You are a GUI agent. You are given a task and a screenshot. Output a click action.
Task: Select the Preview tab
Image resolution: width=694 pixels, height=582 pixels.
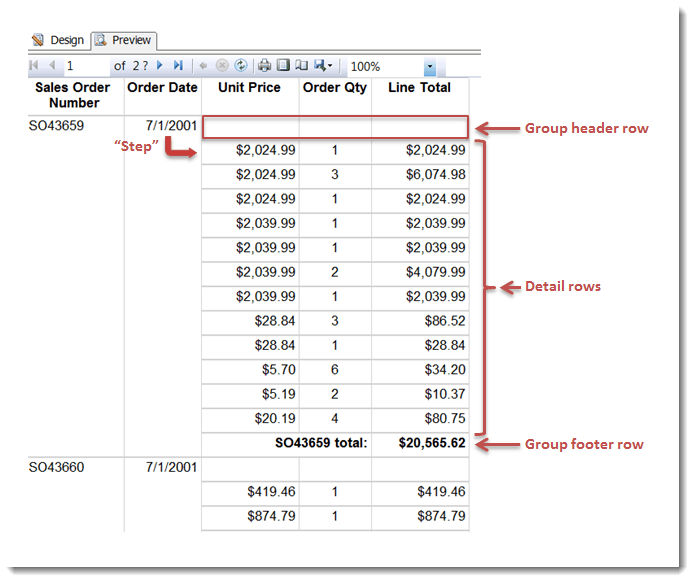tap(124, 40)
